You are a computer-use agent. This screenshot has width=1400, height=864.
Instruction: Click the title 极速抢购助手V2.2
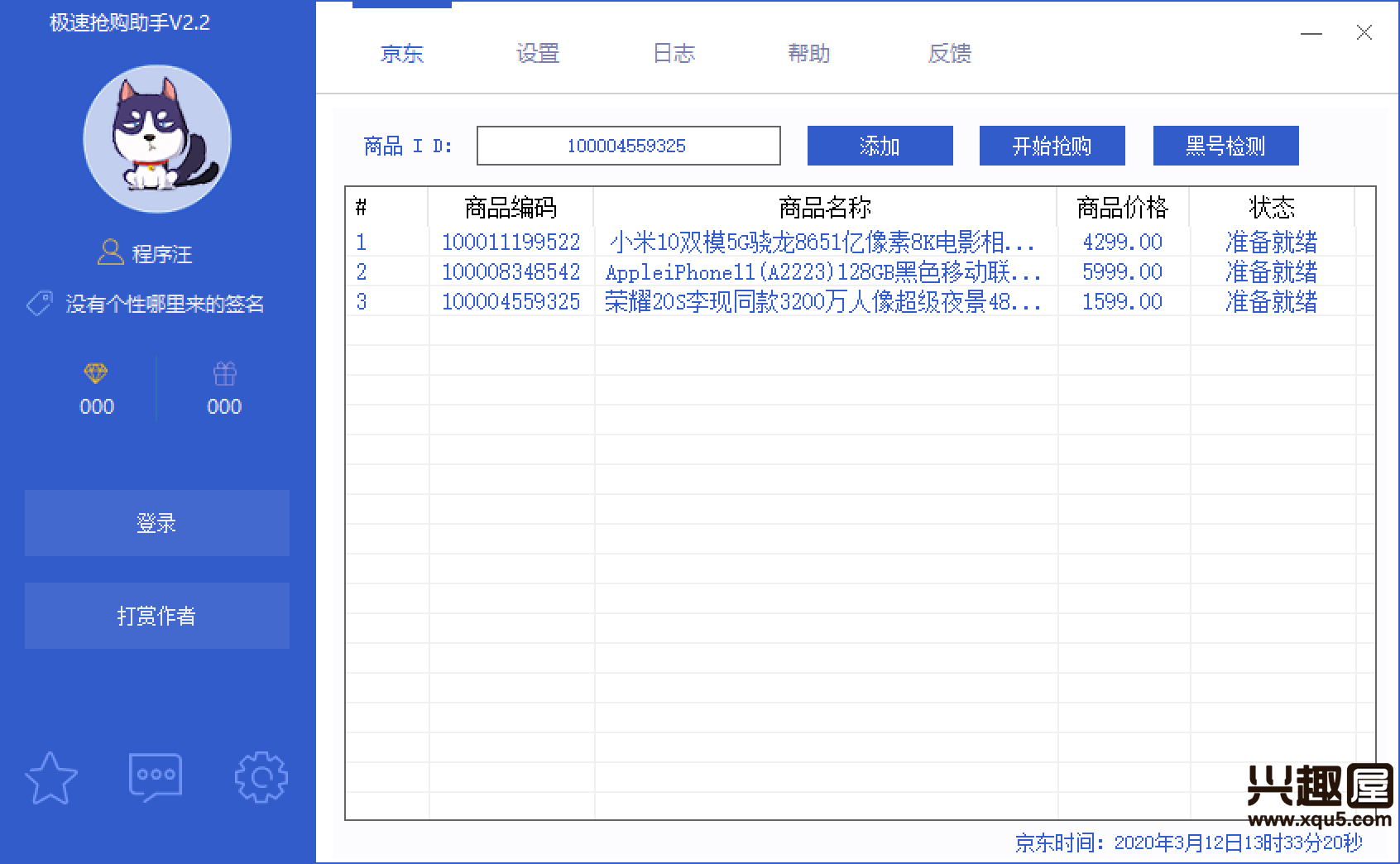pyautogui.click(x=130, y=22)
